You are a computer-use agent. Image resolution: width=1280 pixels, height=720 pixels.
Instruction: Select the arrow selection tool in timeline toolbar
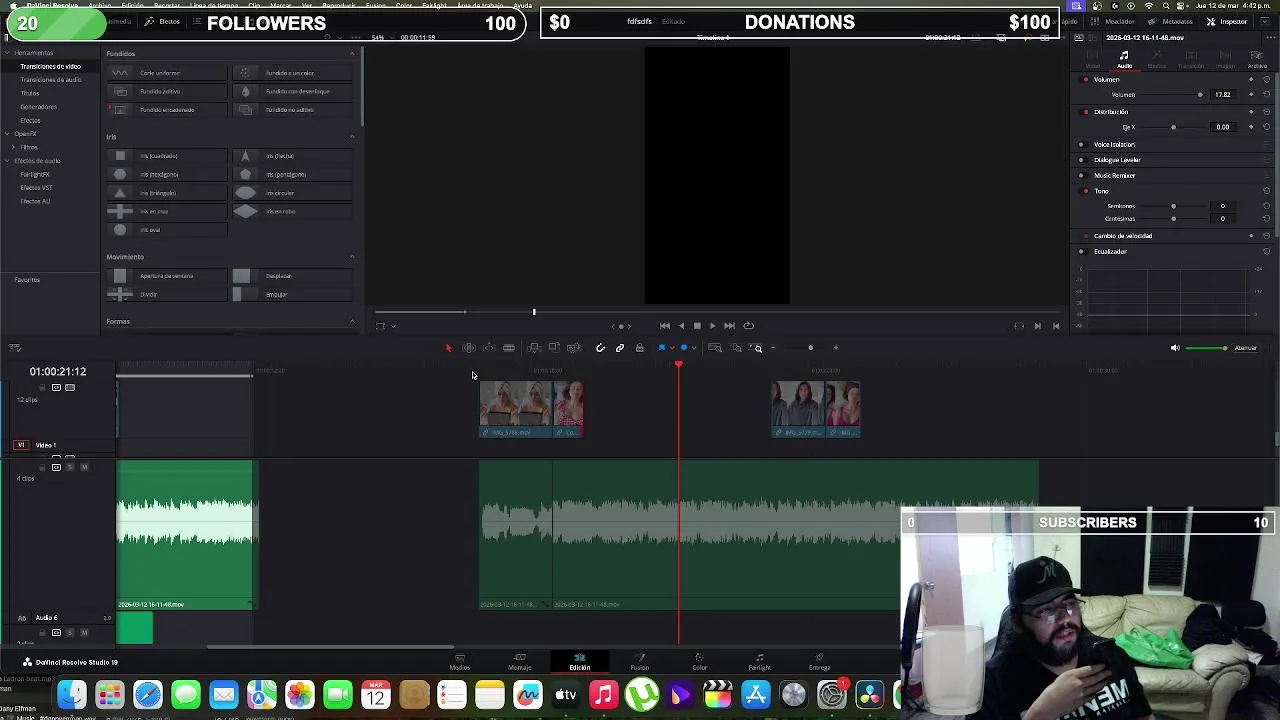coord(448,348)
